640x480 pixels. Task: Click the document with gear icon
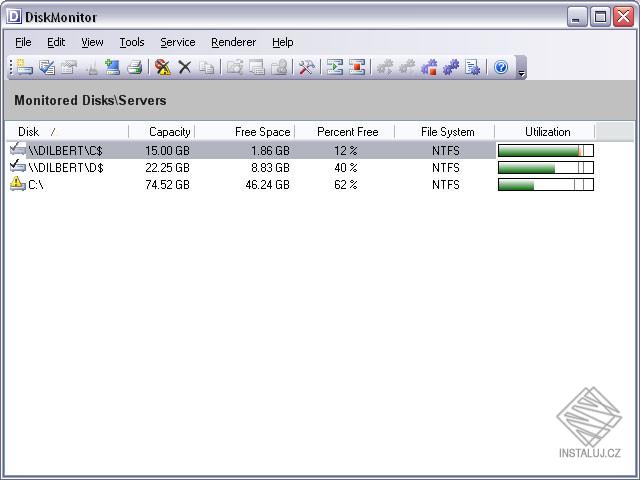(x=473, y=67)
